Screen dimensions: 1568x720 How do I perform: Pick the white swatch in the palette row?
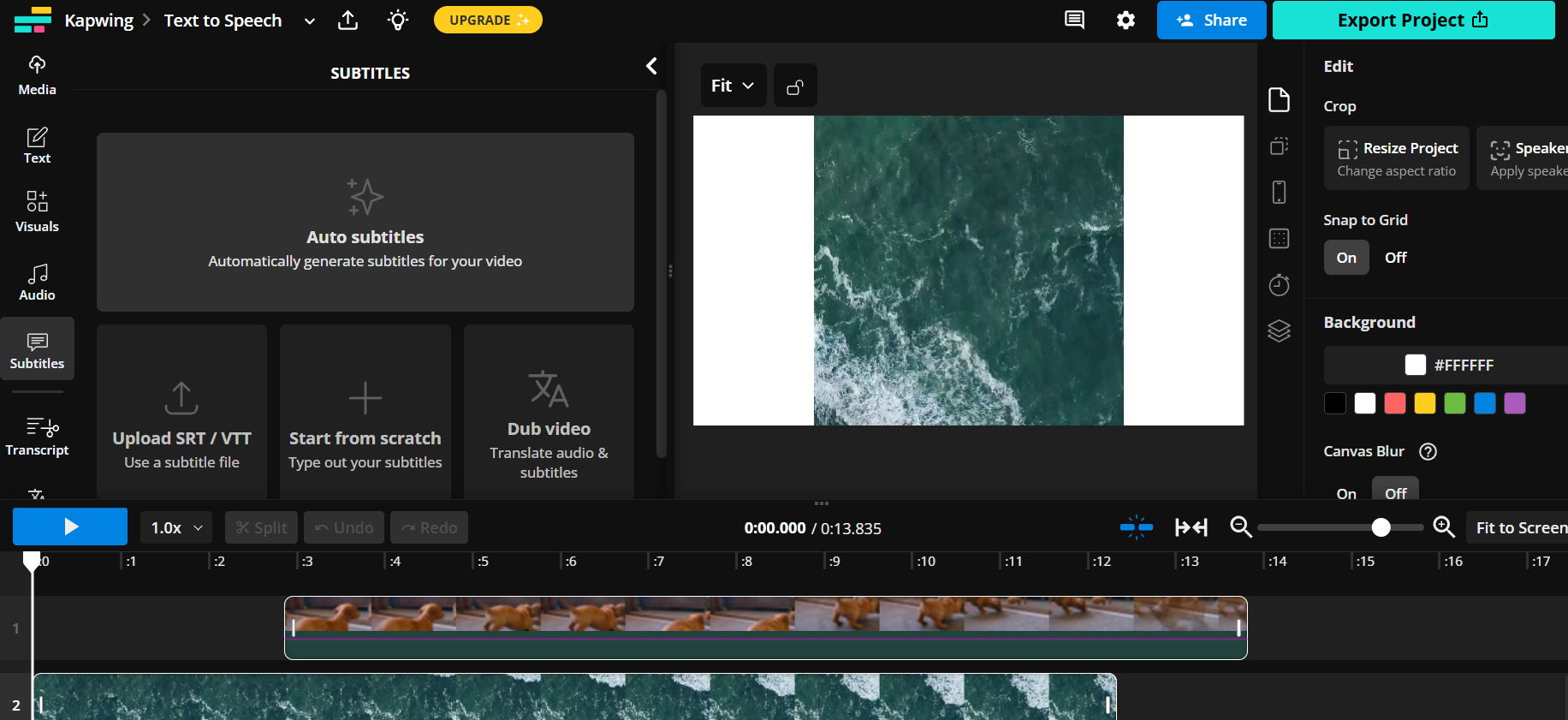tap(1365, 403)
